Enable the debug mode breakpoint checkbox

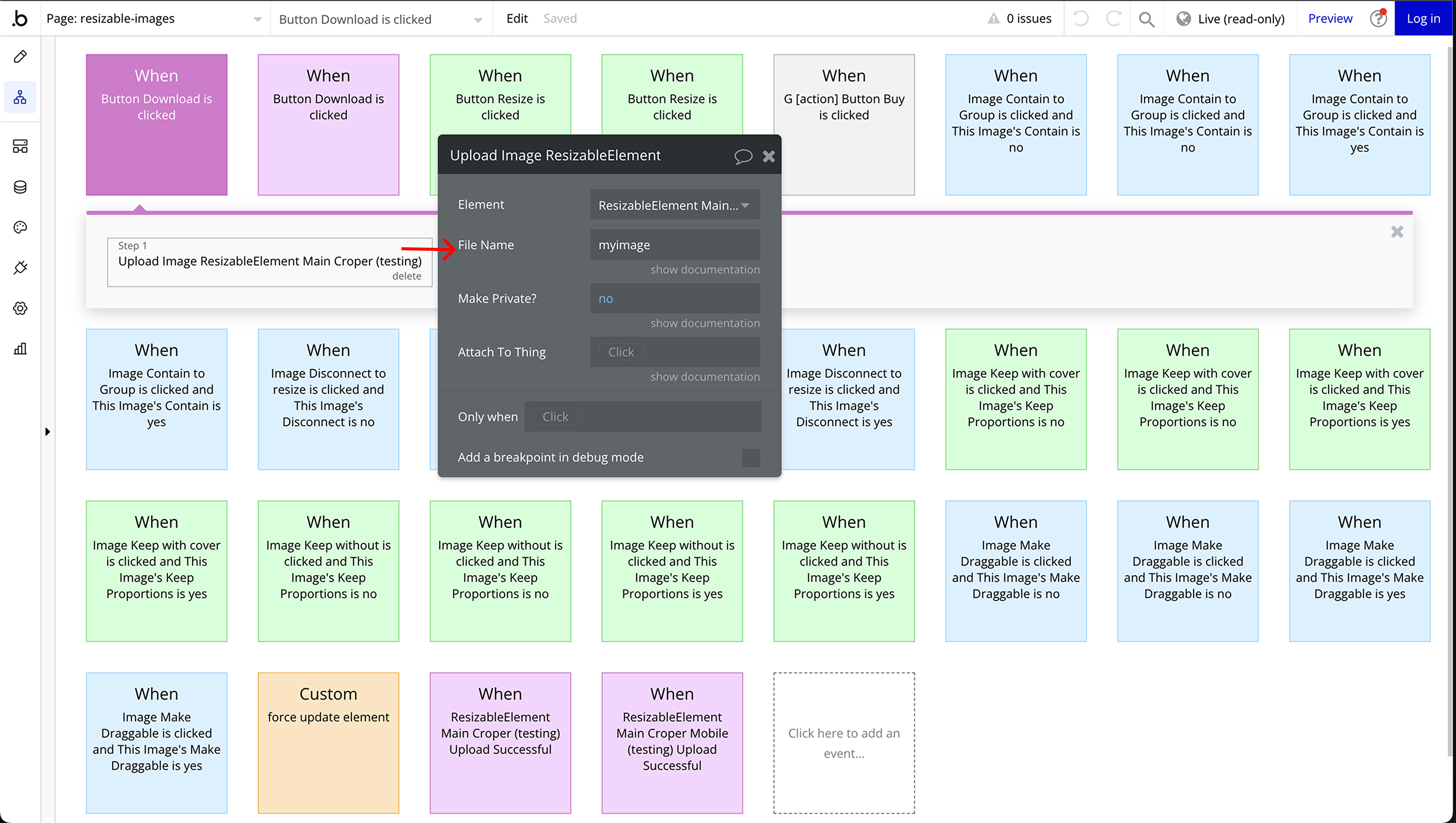(751, 457)
